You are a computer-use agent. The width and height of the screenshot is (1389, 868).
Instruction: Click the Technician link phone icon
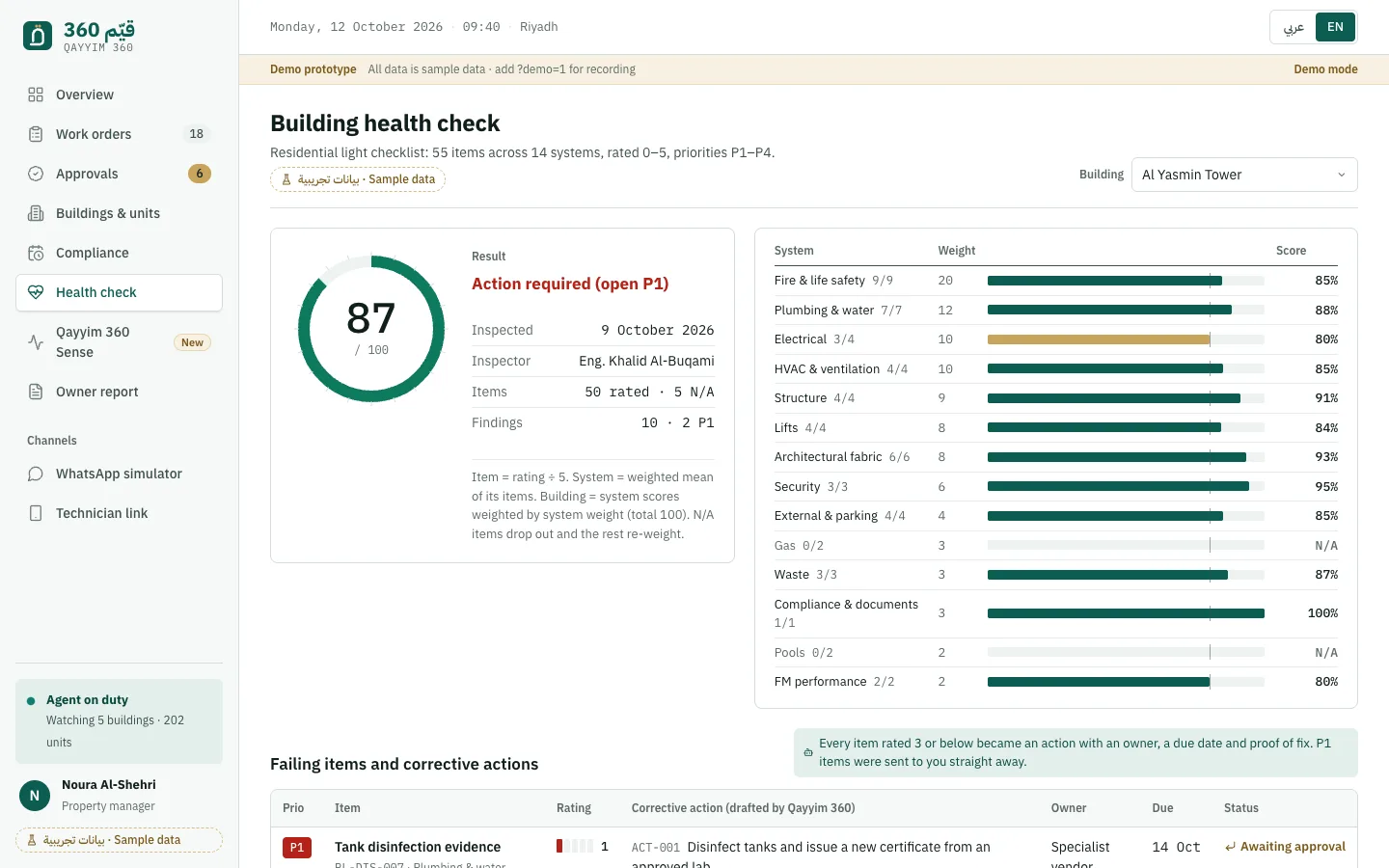click(36, 513)
